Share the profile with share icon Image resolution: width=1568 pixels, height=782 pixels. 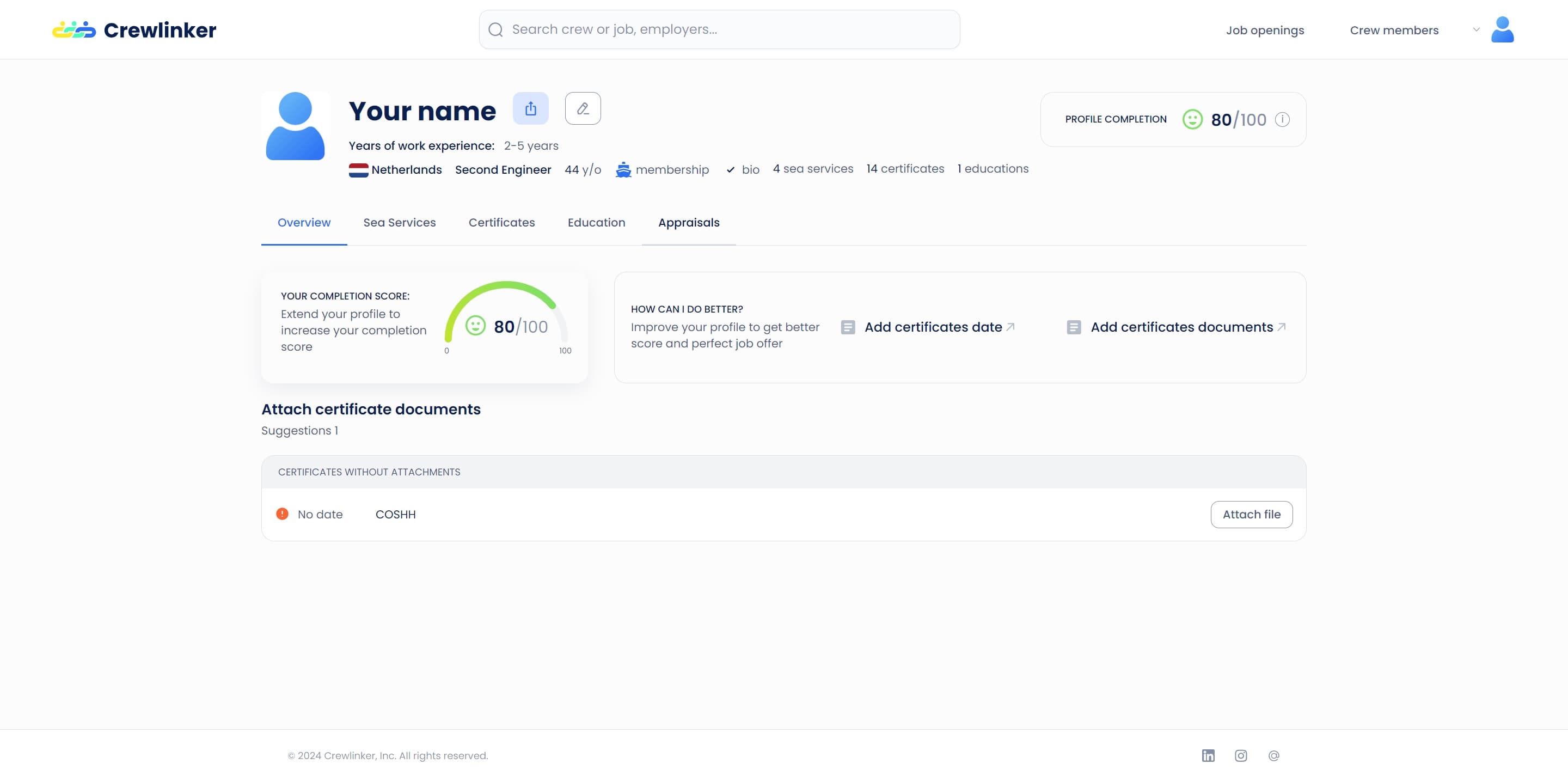click(531, 108)
